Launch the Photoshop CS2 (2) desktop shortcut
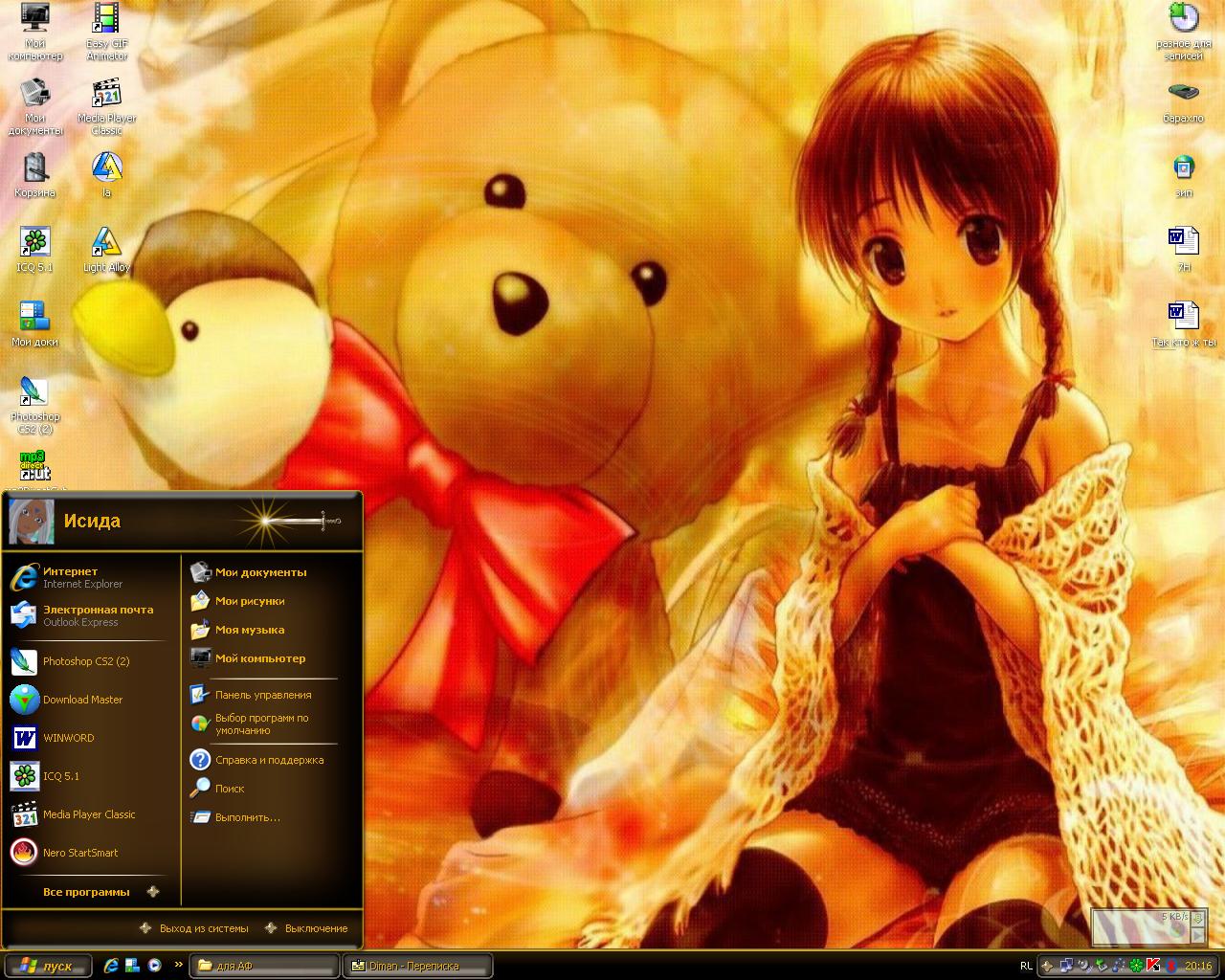This screenshot has height=980, width=1225. coord(35,405)
